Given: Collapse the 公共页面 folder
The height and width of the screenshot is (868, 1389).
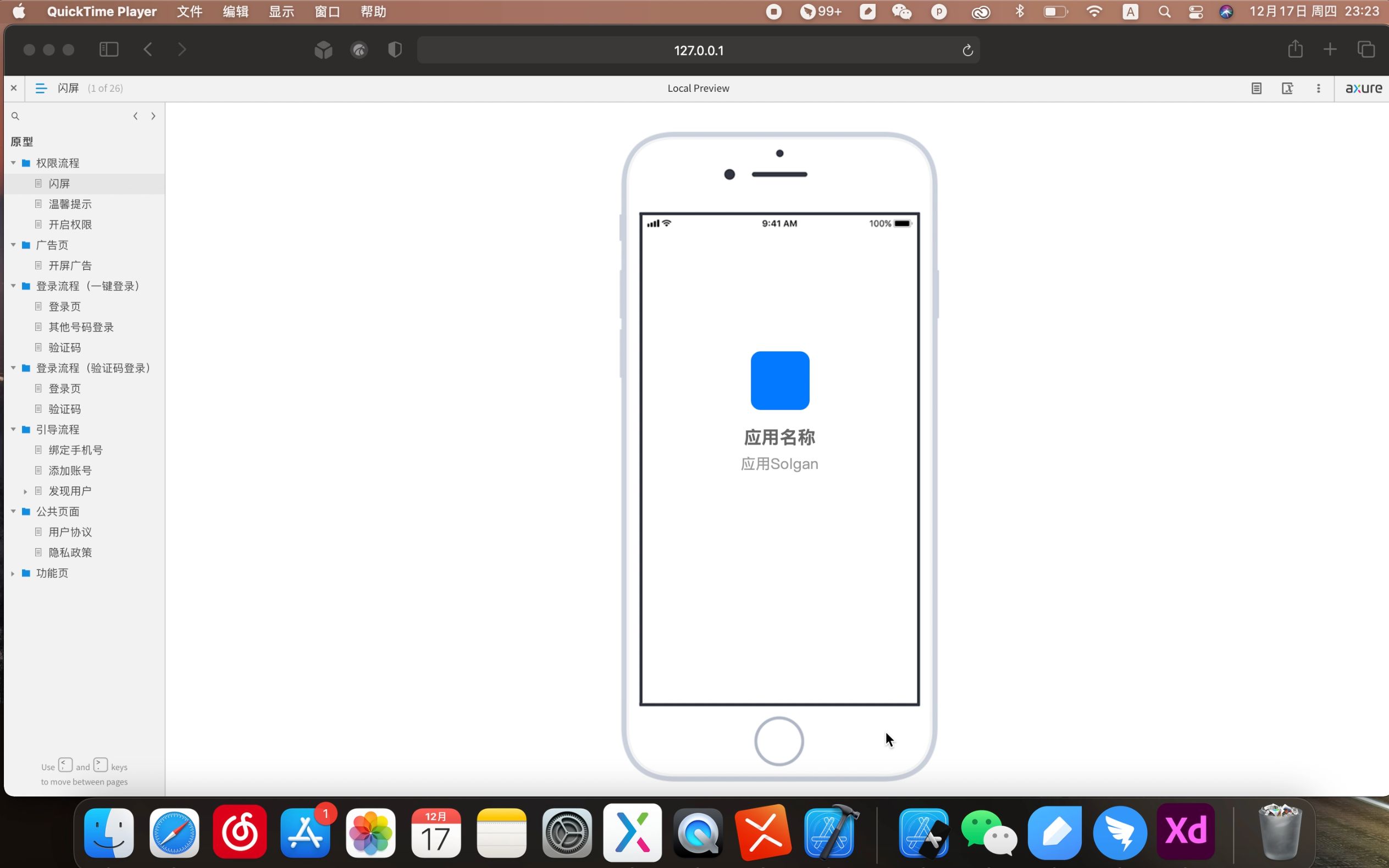Looking at the screenshot, I should 13,511.
